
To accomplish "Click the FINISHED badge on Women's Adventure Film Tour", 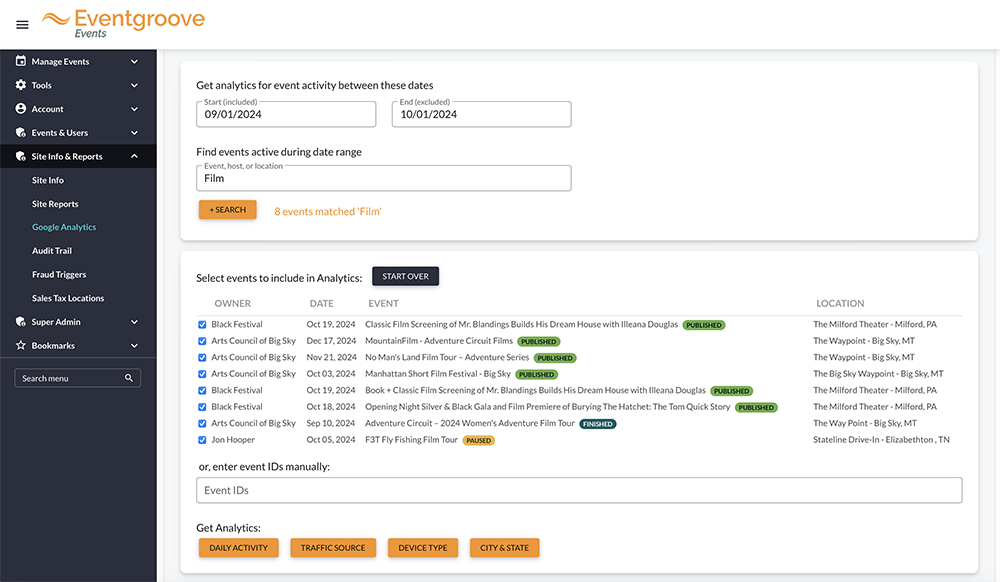I will point(598,424).
